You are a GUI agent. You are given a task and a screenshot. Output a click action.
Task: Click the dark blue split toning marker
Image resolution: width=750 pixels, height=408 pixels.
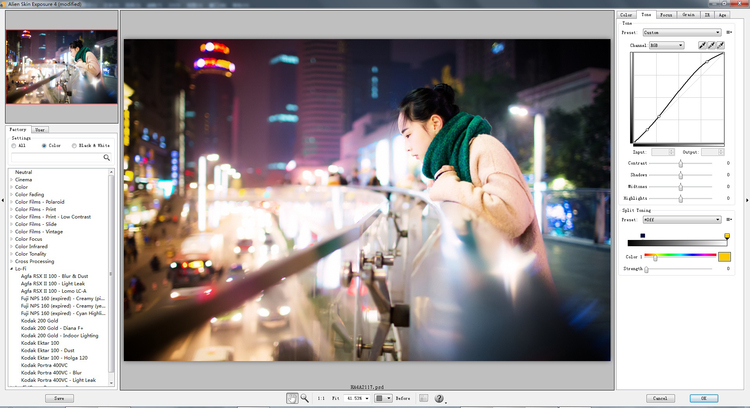point(643,235)
